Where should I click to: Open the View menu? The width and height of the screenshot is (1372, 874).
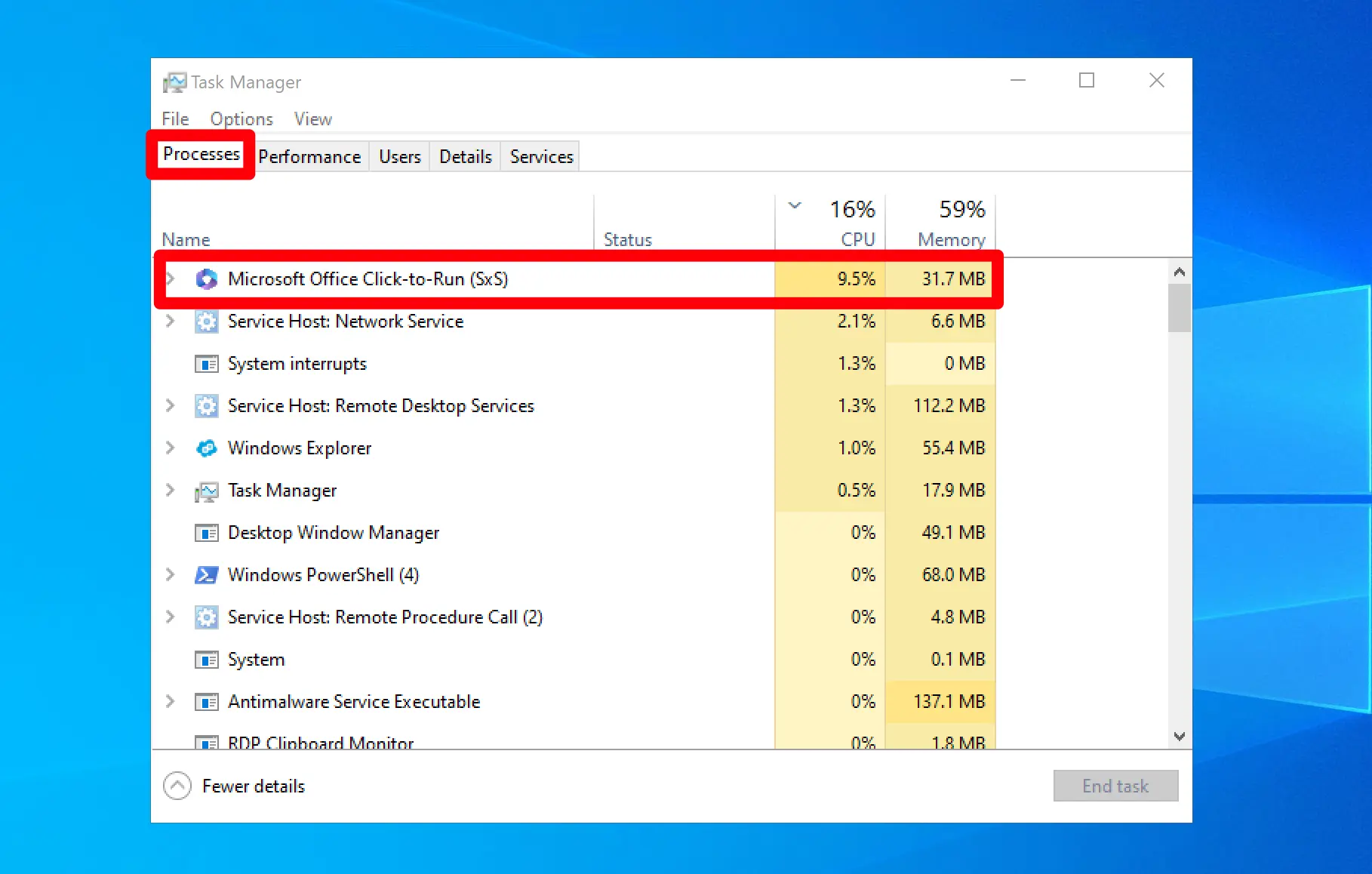click(x=313, y=118)
